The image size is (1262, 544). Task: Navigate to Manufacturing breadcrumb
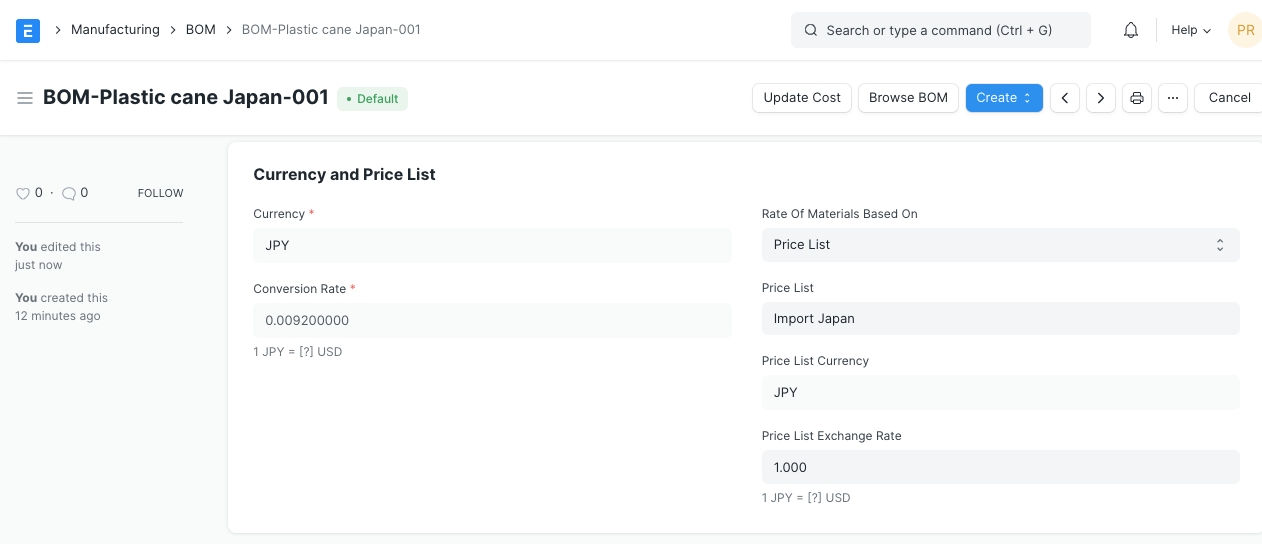tap(115, 30)
